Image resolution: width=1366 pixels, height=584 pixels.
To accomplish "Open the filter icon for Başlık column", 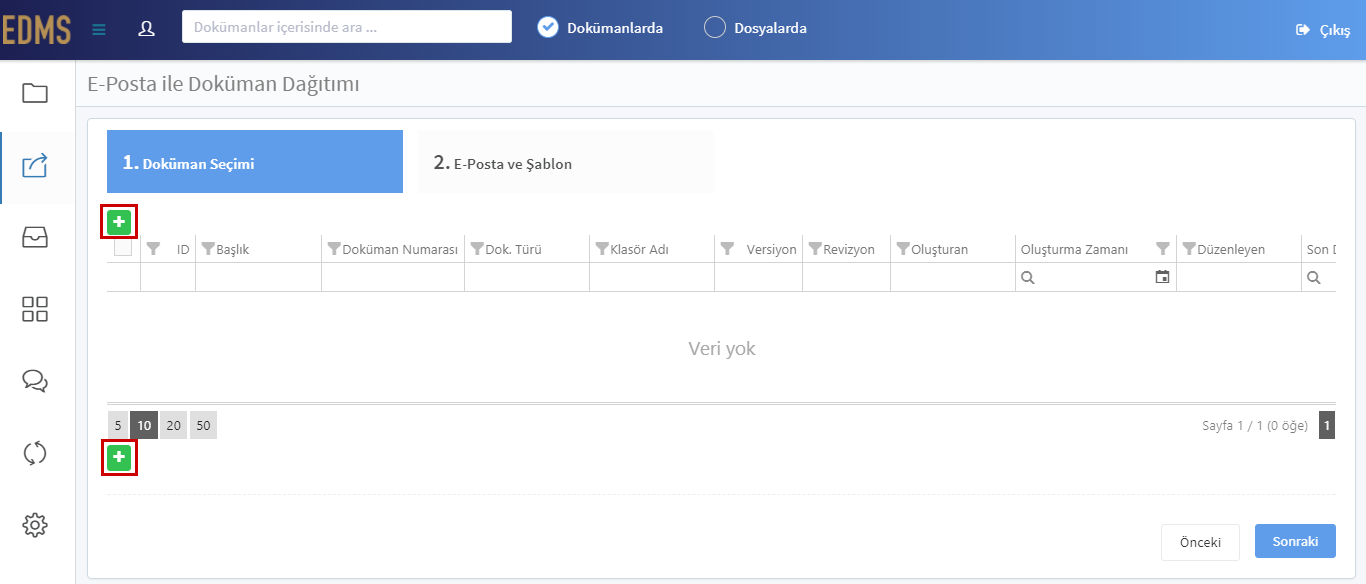I will pos(208,249).
